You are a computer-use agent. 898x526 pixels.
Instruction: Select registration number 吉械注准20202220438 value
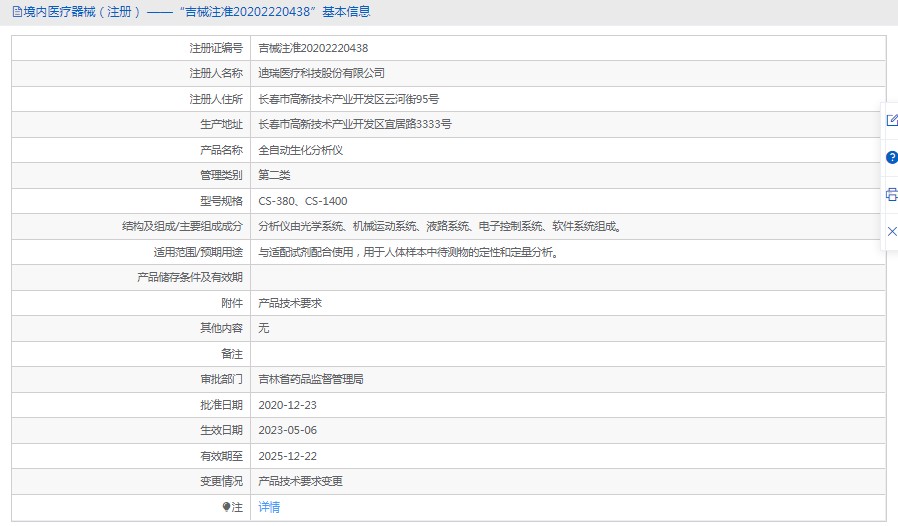(x=313, y=48)
